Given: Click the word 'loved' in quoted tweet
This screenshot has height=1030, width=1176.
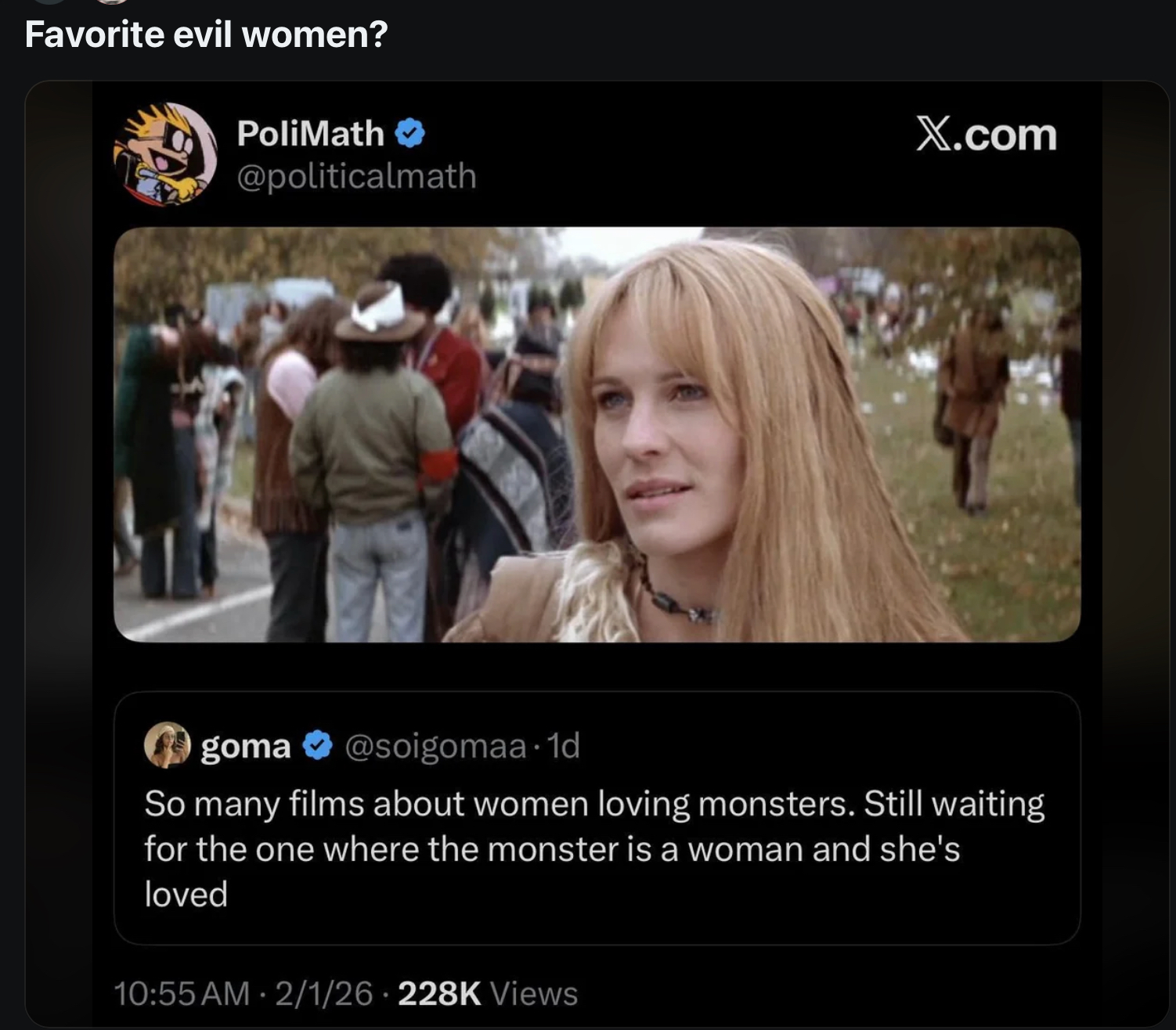Looking at the screenshot, I should pyautogui.click(x=186, y=894).
